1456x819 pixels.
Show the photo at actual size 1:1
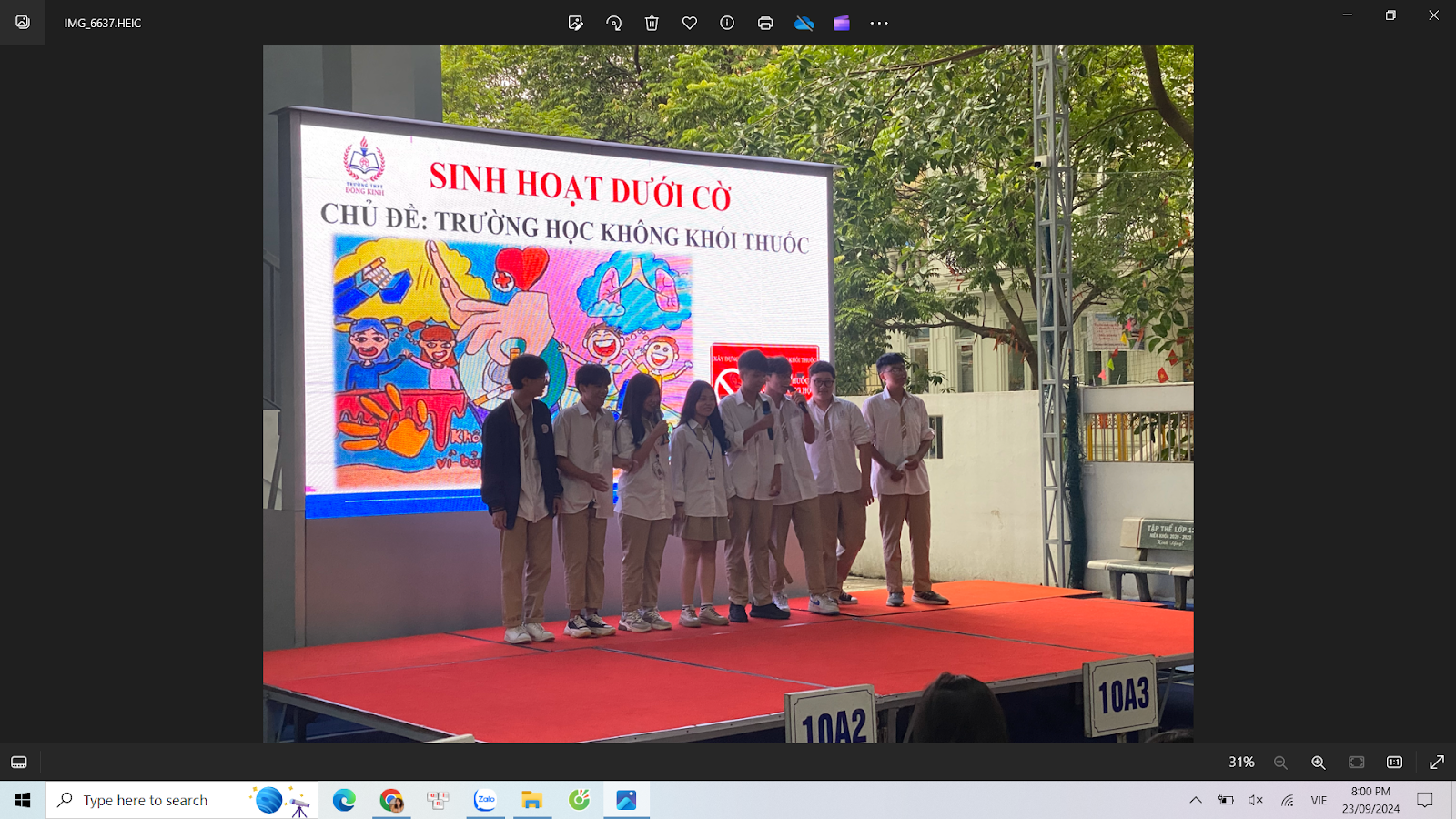(x=1394, y=762)
